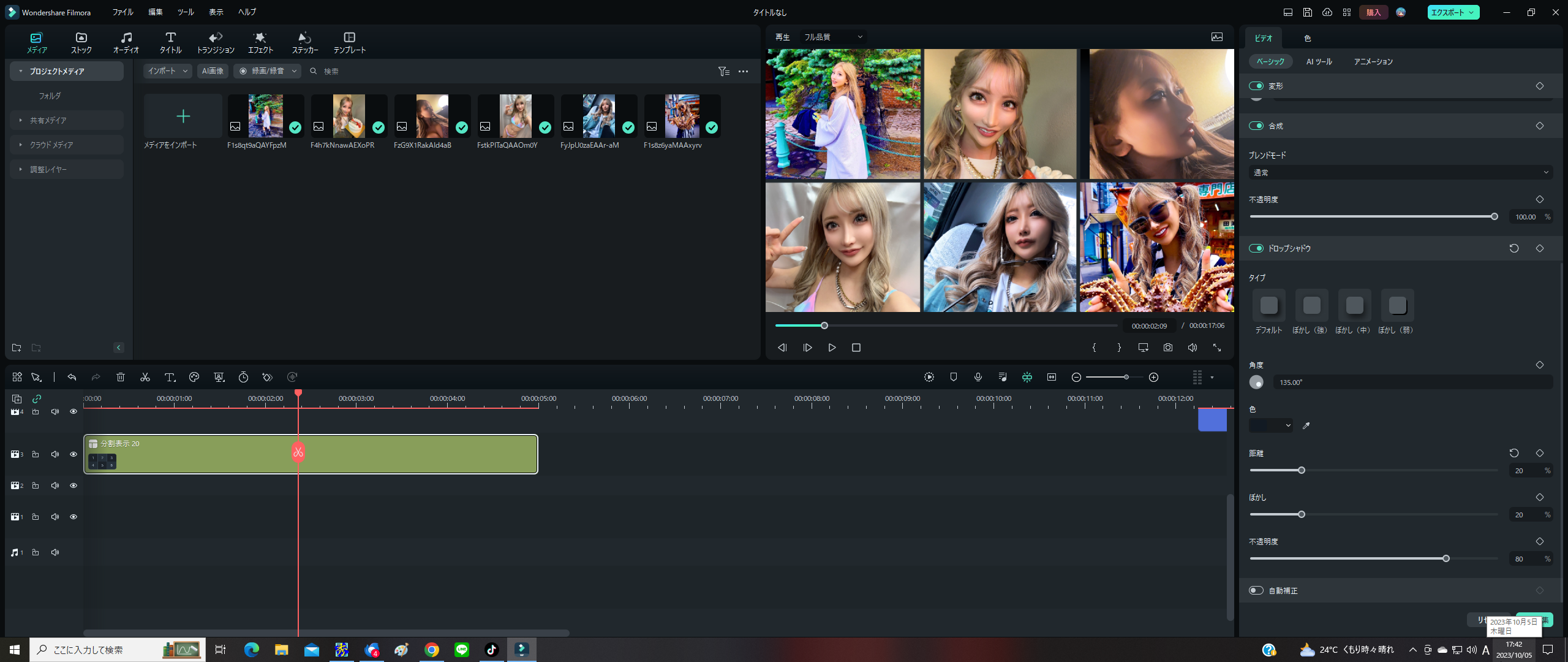Open the フル品質 playback quality dropdown

pyautogui.click(x=833, y=37)
